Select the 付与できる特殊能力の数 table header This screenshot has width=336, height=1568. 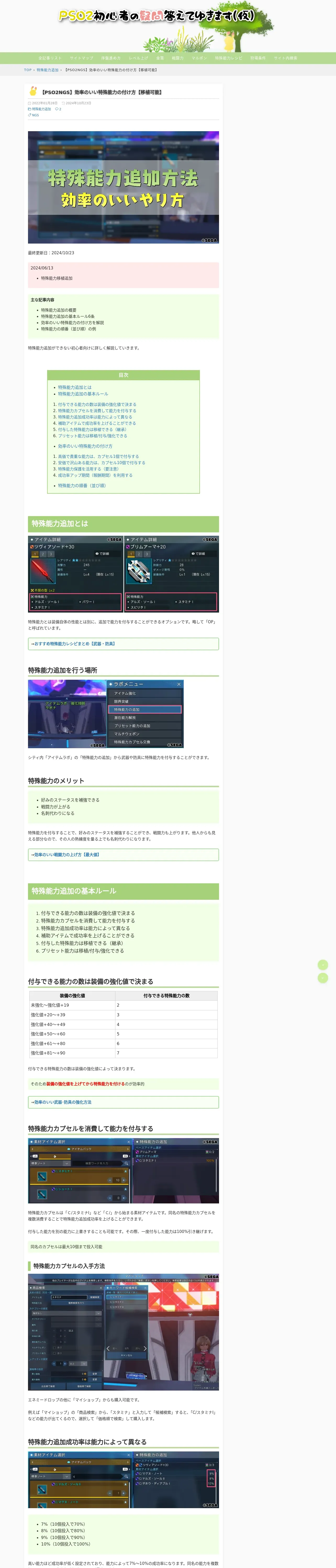pyautogui.click(x=166, y=996)
